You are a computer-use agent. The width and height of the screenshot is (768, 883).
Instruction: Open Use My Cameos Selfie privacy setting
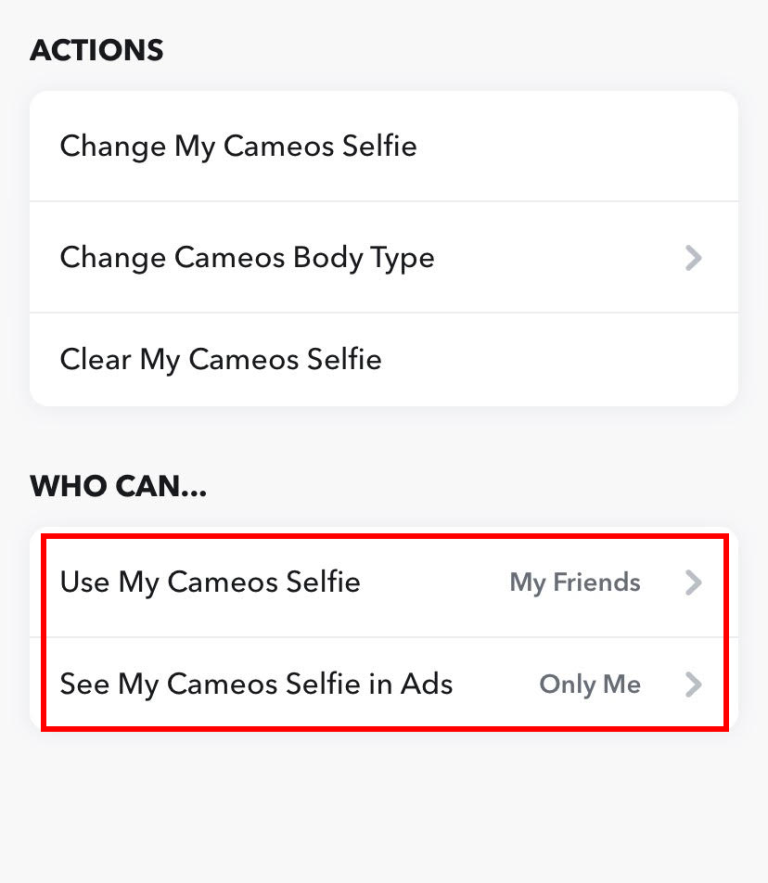(210, 582)
